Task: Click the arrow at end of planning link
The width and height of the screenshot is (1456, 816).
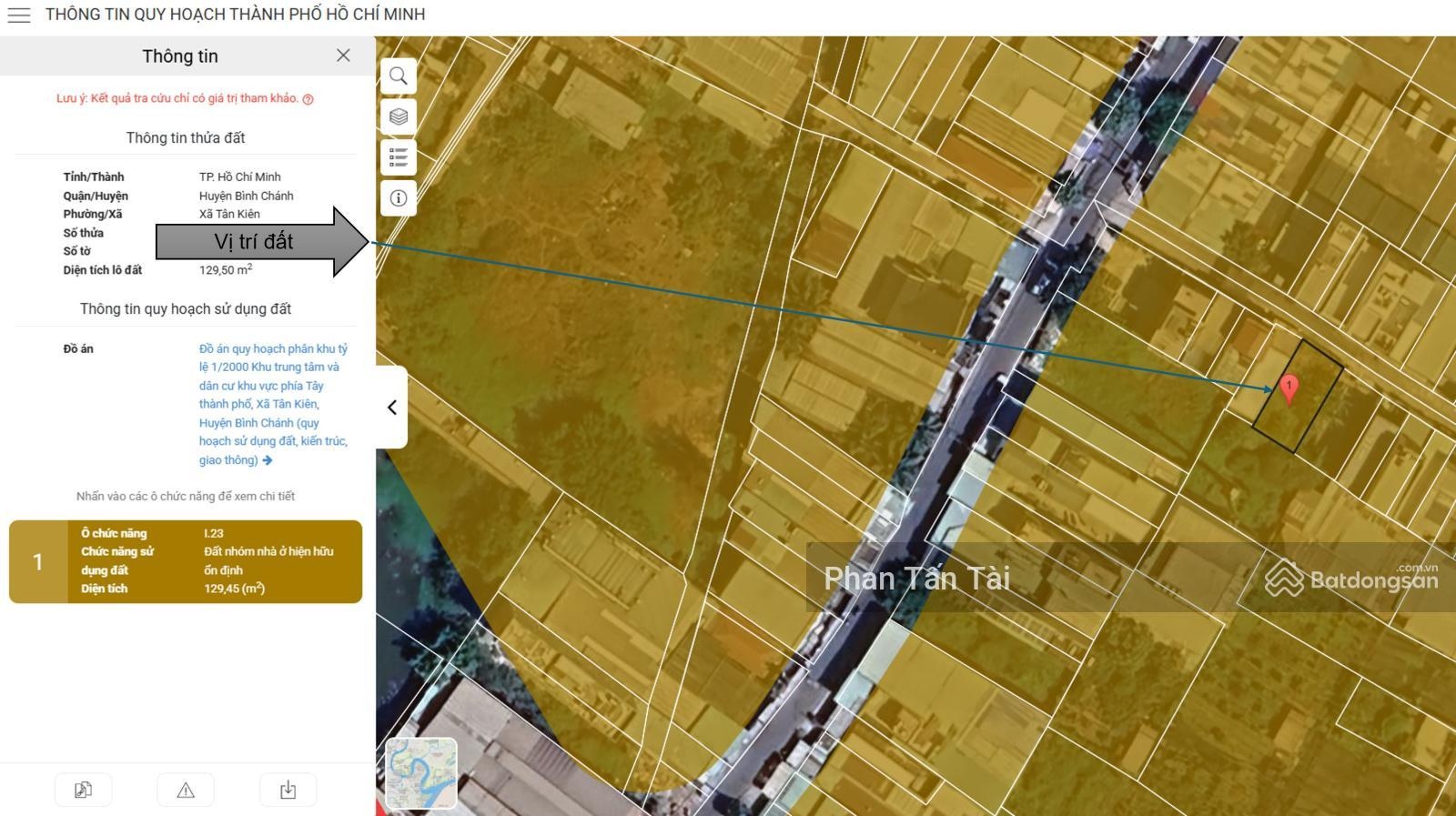Action: [268, 460]
